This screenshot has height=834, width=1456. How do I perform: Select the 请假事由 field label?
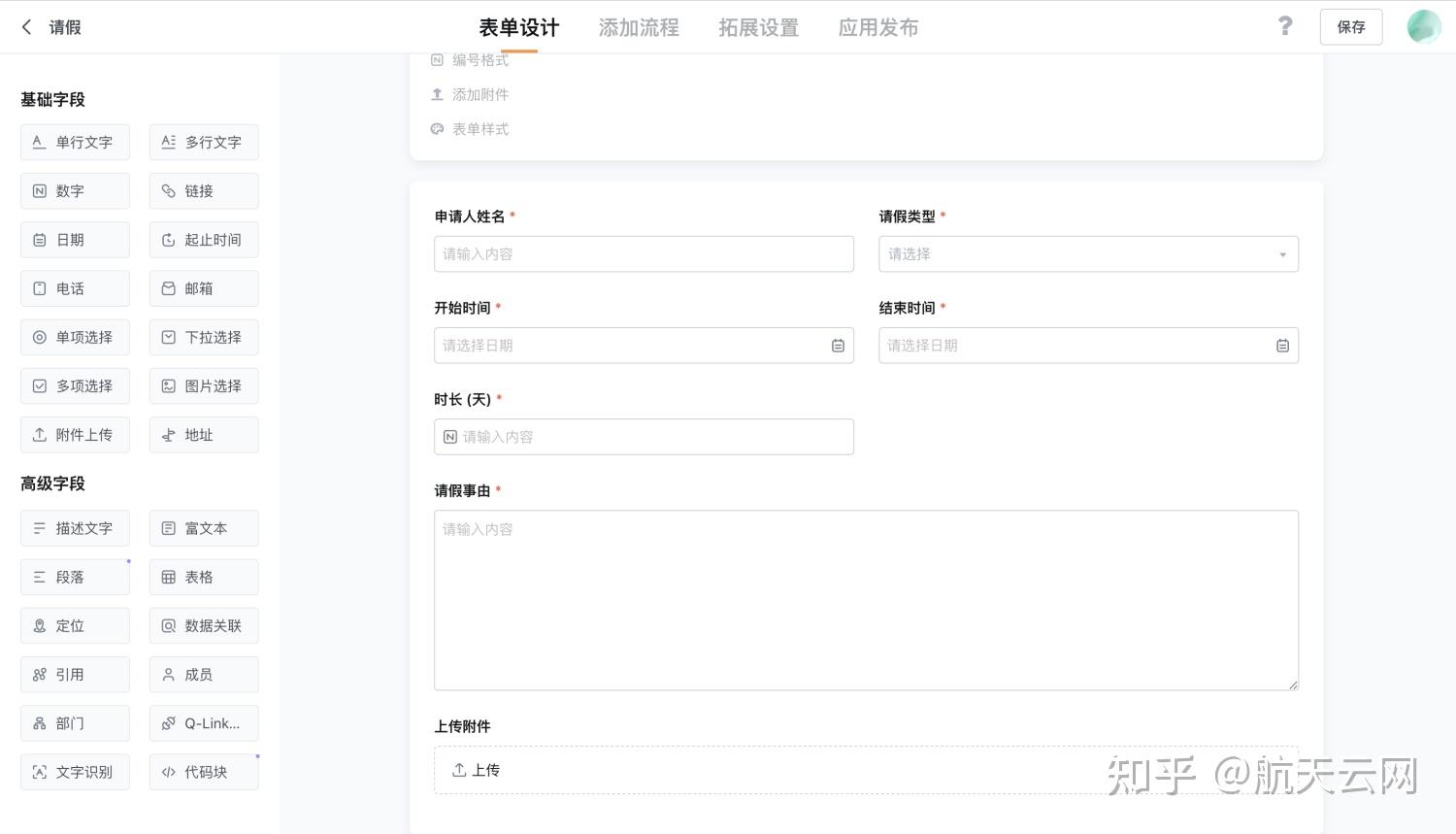(462, 491)
